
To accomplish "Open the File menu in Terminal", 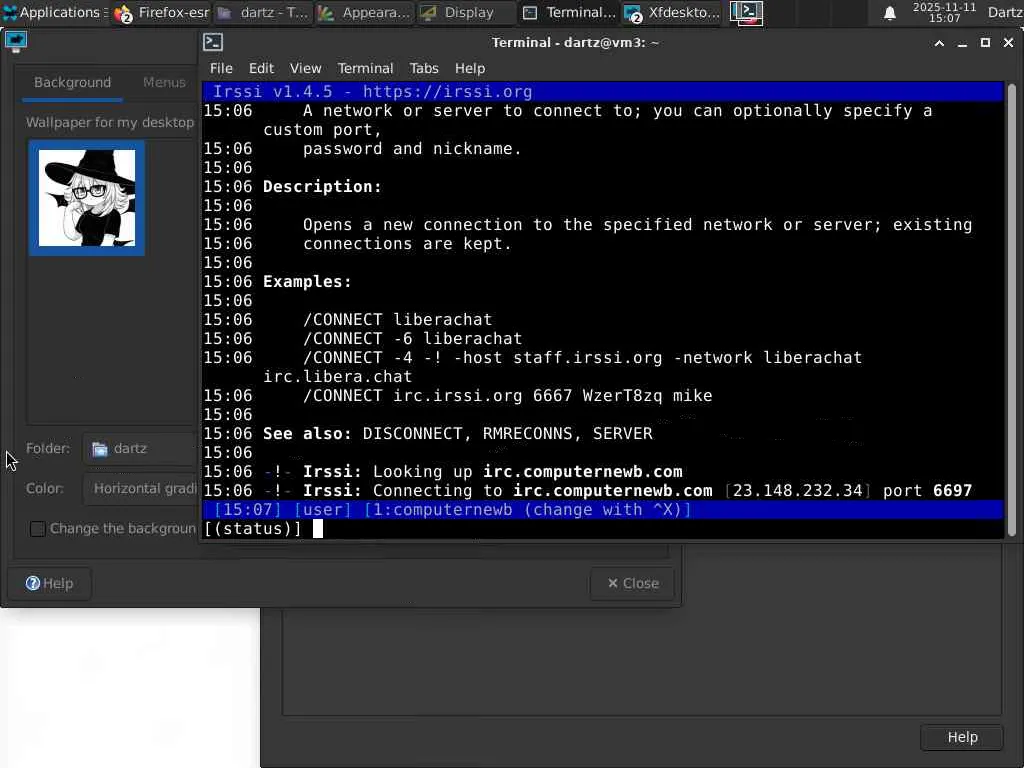I will point(221,69).
